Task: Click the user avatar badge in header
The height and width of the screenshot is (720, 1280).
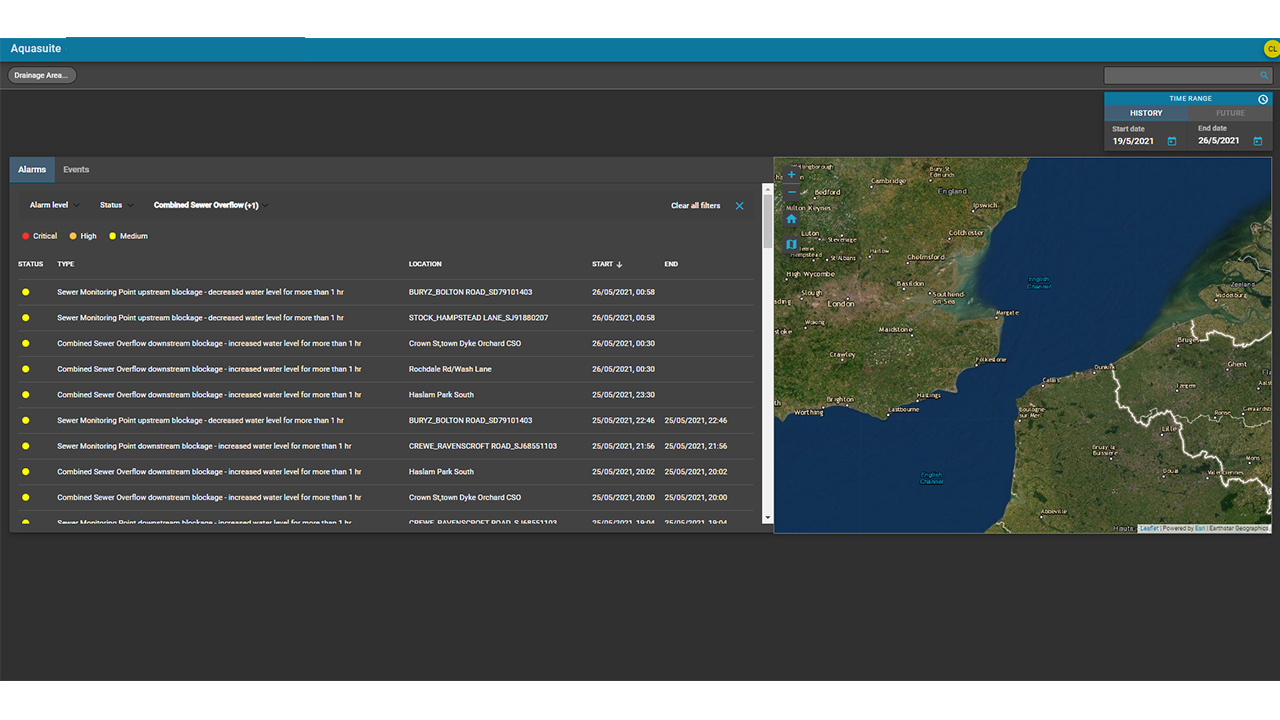Action: tap(1272, 49)
